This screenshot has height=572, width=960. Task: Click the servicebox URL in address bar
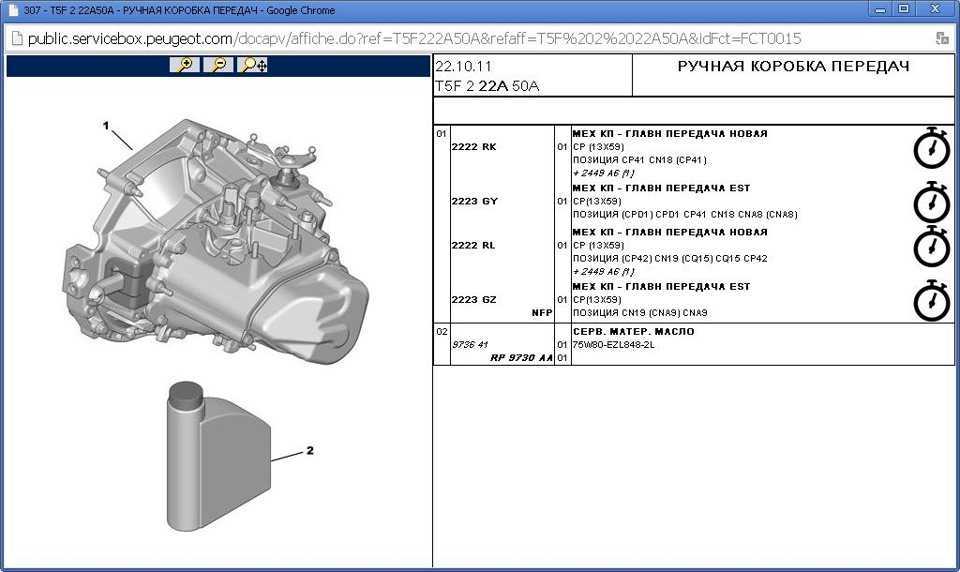pos(414,39)
